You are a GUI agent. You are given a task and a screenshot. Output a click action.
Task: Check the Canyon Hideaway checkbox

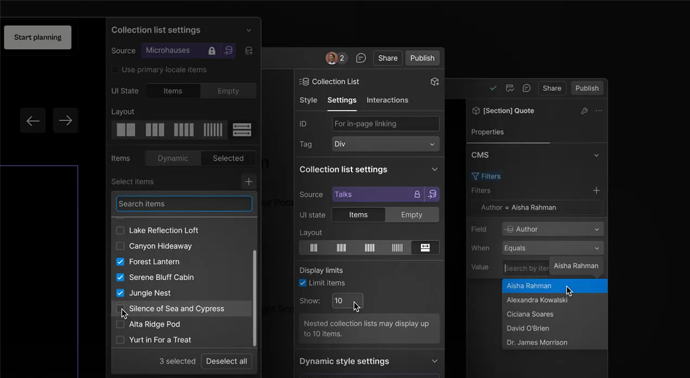(120, 246)
